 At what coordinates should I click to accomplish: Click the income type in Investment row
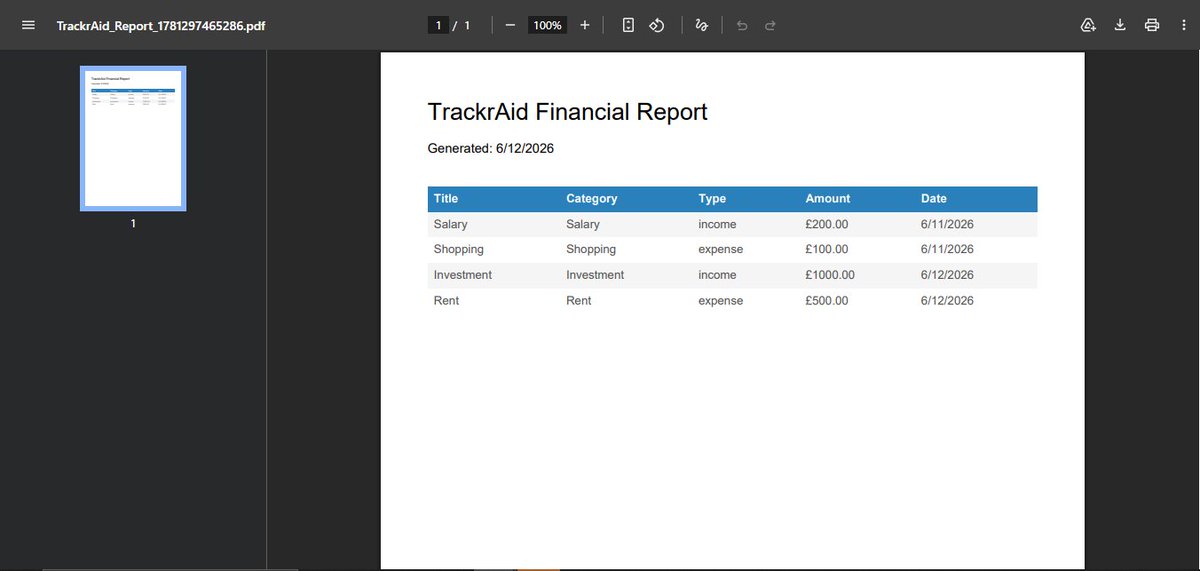(x=717, y=275)
